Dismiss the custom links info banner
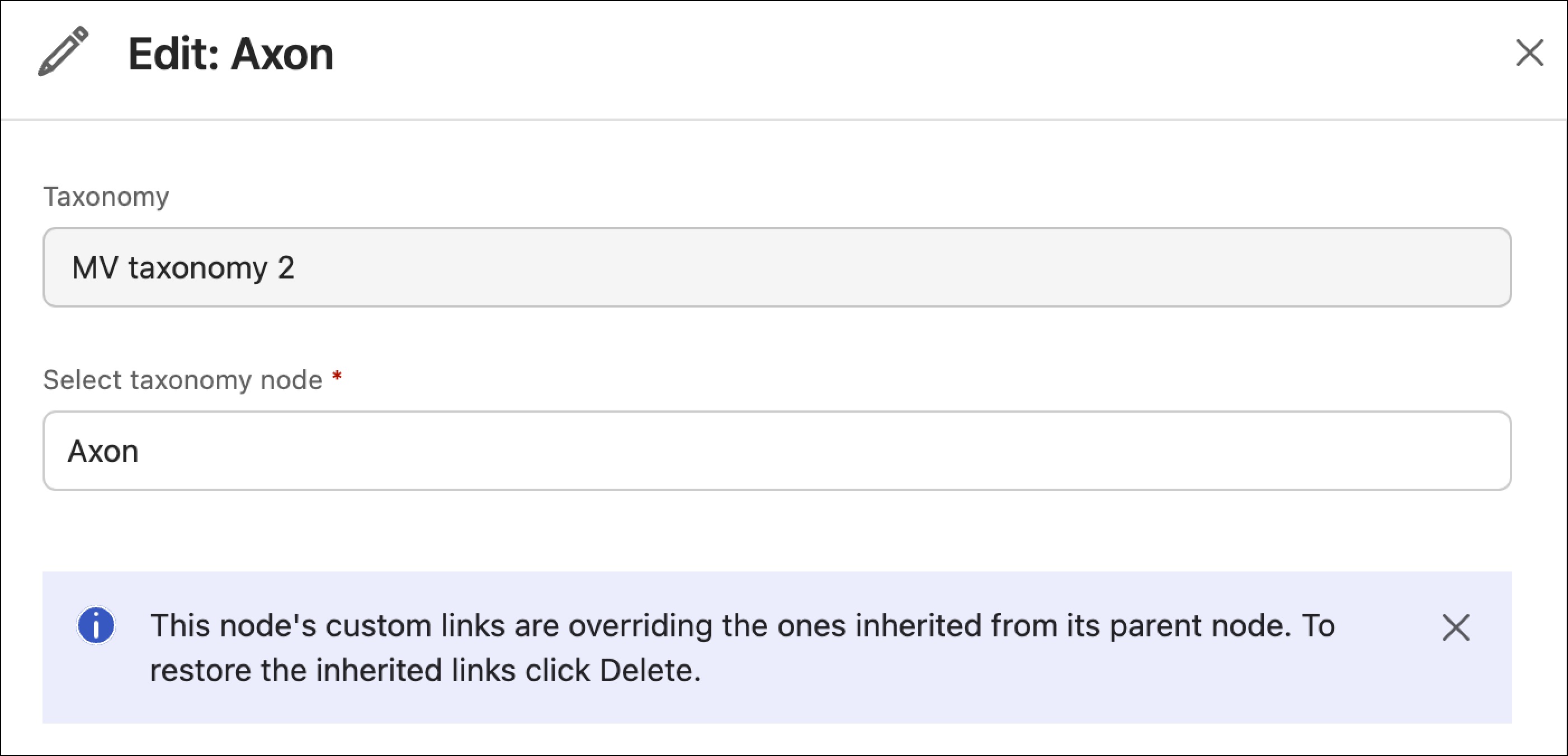 tap(1456, 627)
